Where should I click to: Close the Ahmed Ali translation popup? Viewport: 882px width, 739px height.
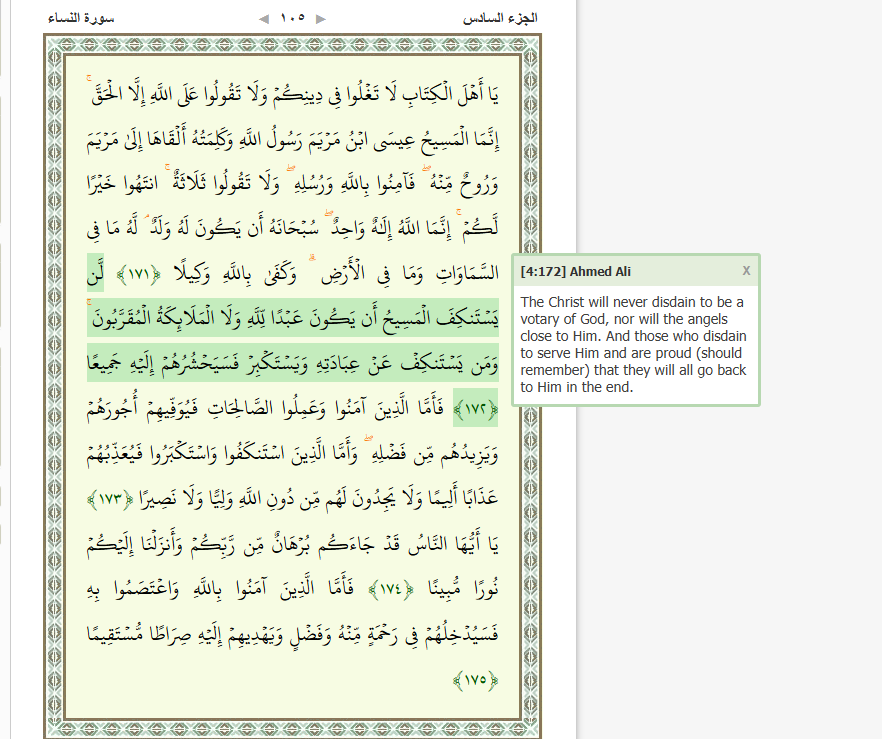click(746, 271)
